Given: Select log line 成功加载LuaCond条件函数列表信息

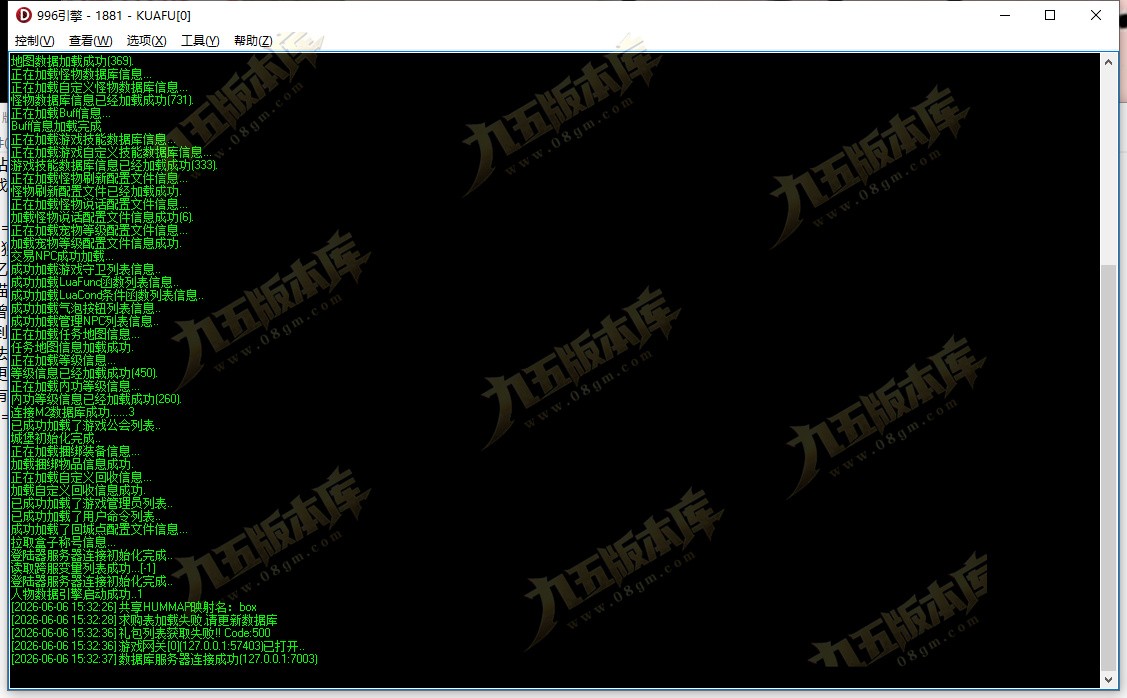Looking at the screenshot, I should 106,295.
